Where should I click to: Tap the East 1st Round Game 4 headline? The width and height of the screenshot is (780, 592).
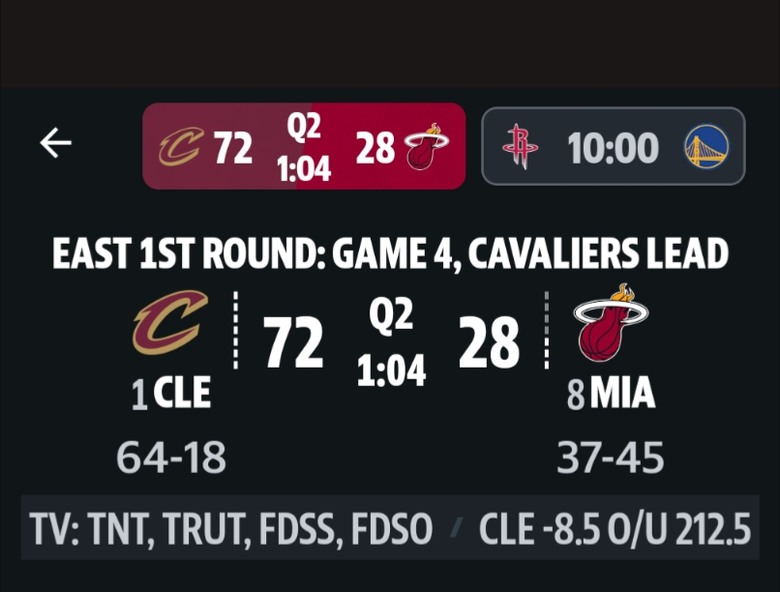(390, 254)
